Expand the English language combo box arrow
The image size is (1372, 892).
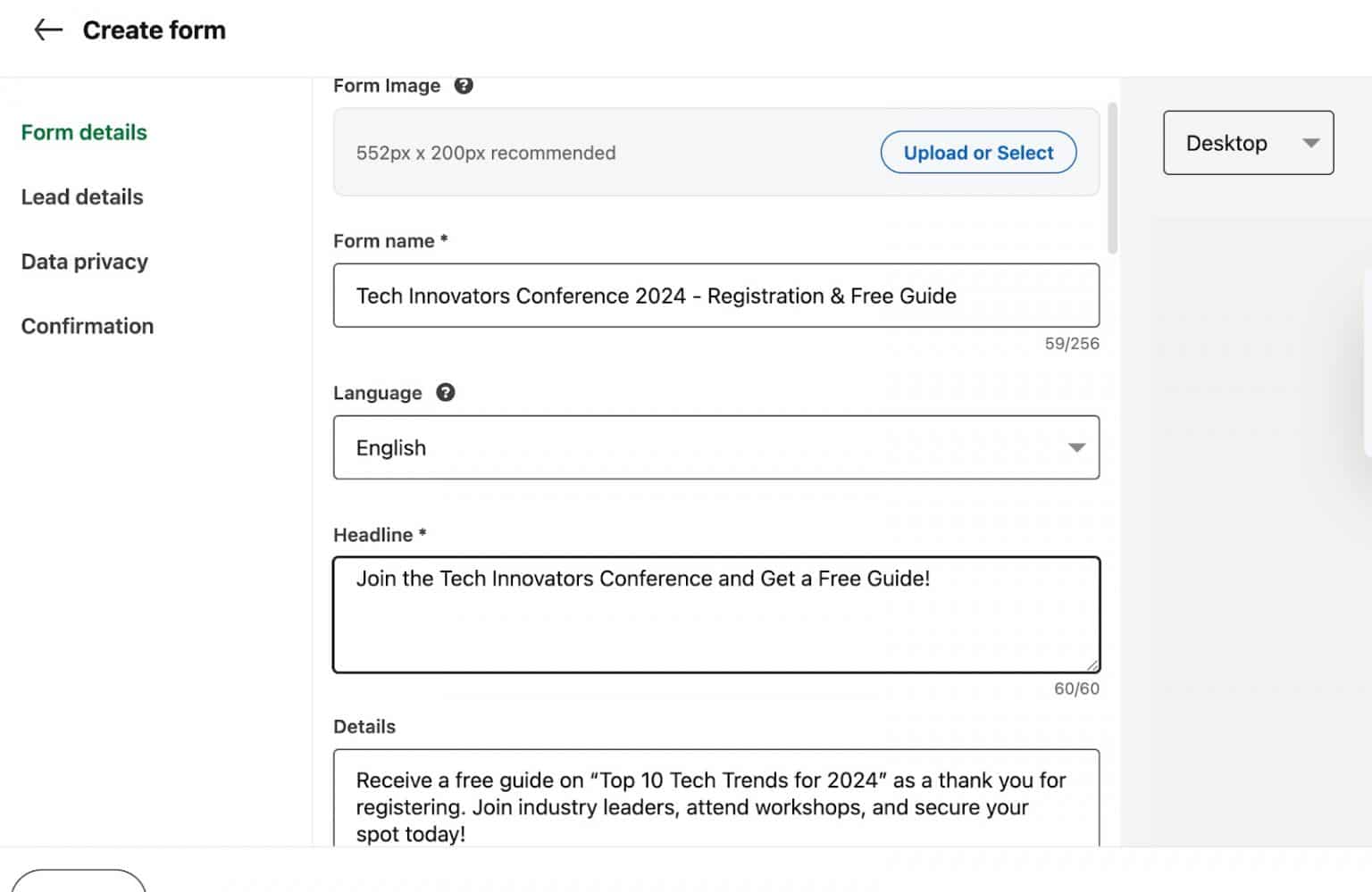click(x=1075, y=447)
